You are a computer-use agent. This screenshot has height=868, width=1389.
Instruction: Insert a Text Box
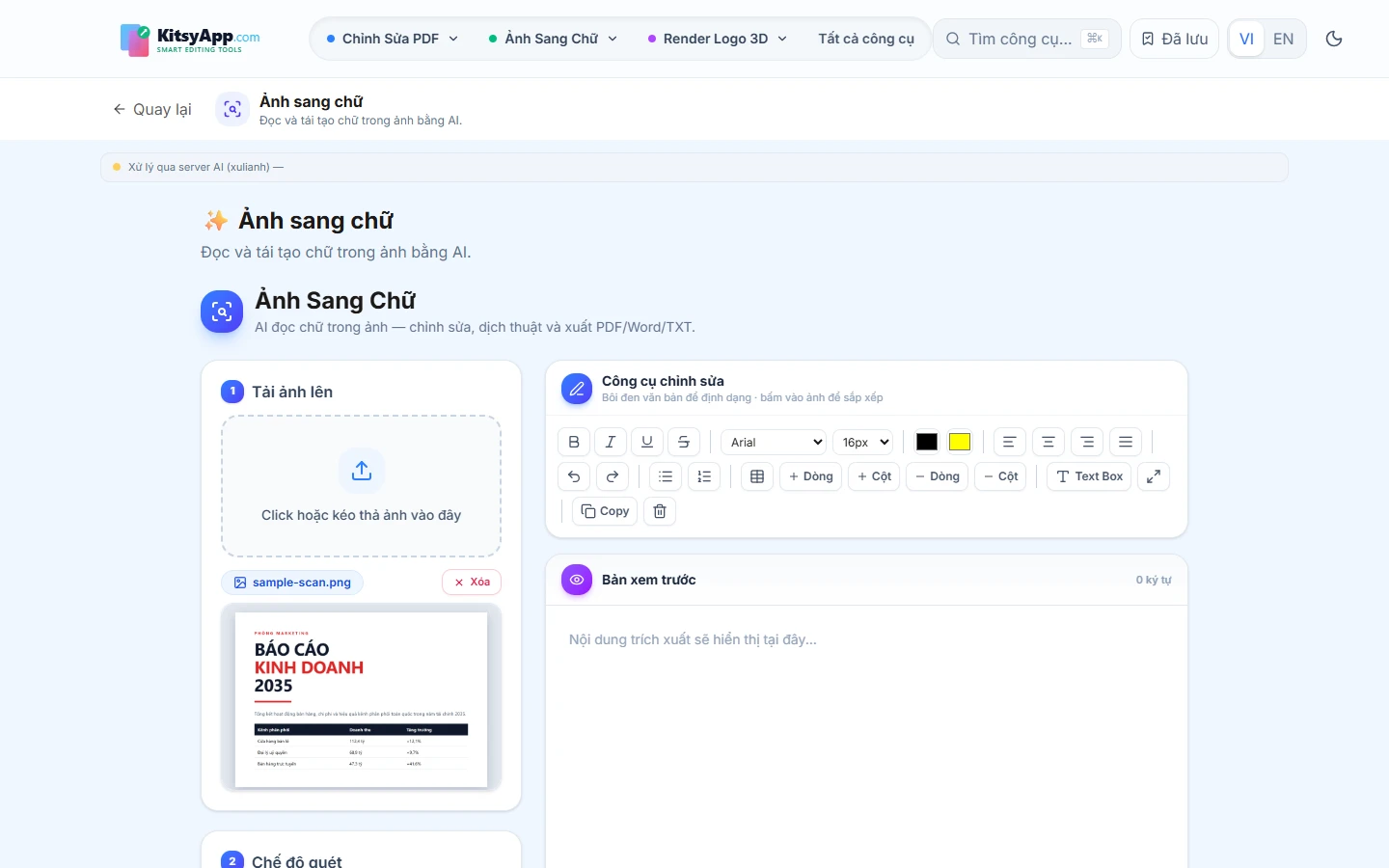[1089, 476]
